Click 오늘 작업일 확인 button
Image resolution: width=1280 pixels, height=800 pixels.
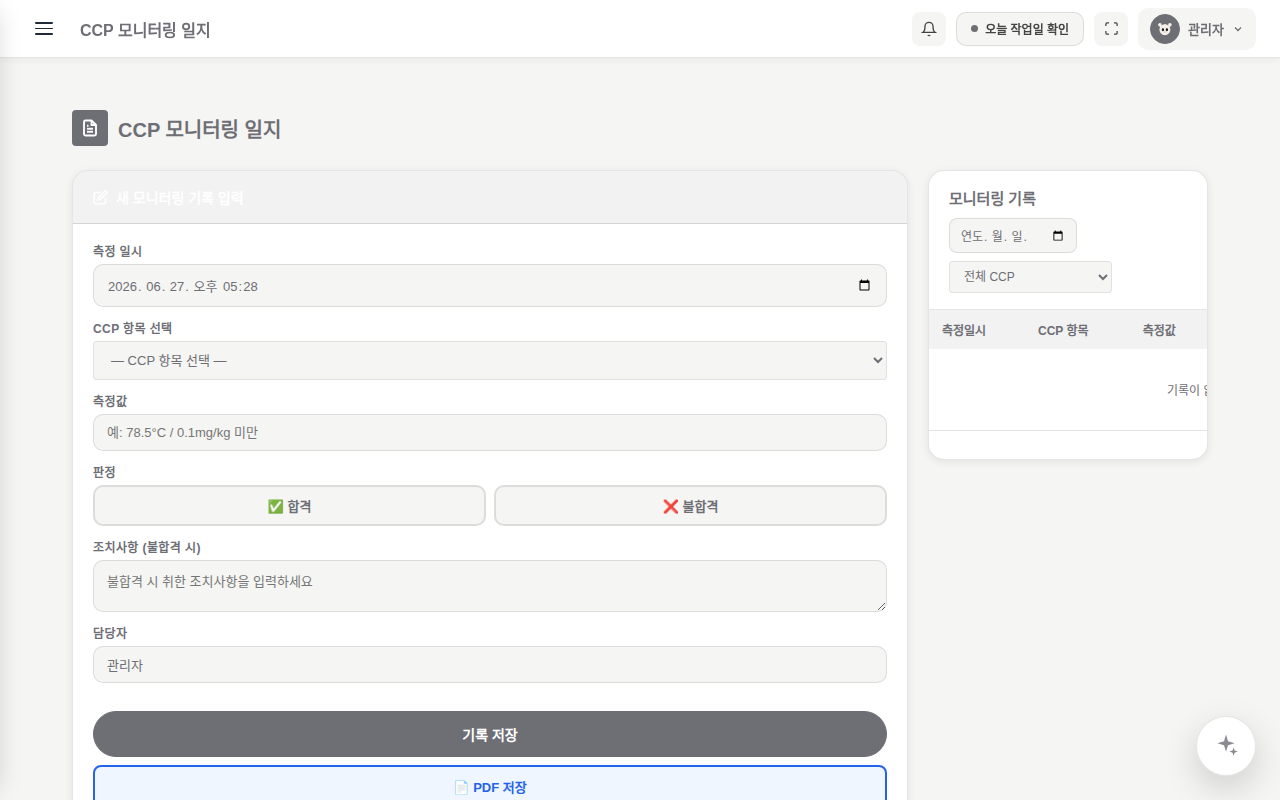click(x=1020, y=29)
